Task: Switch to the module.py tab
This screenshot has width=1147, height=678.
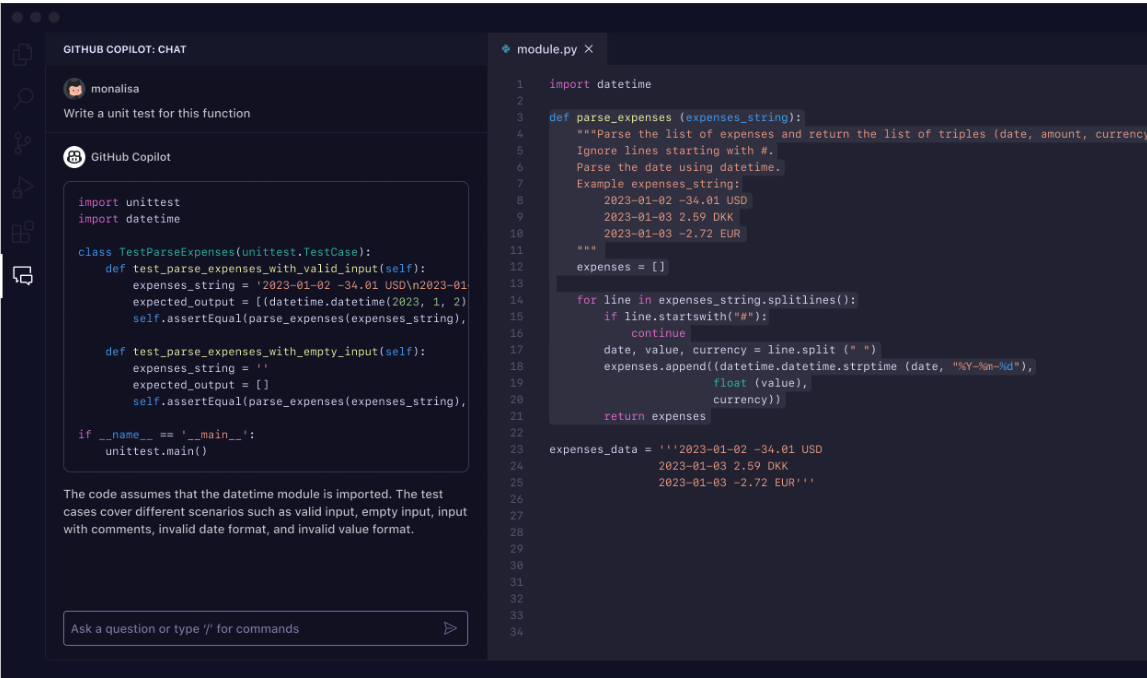Action: tap(546, 49)
